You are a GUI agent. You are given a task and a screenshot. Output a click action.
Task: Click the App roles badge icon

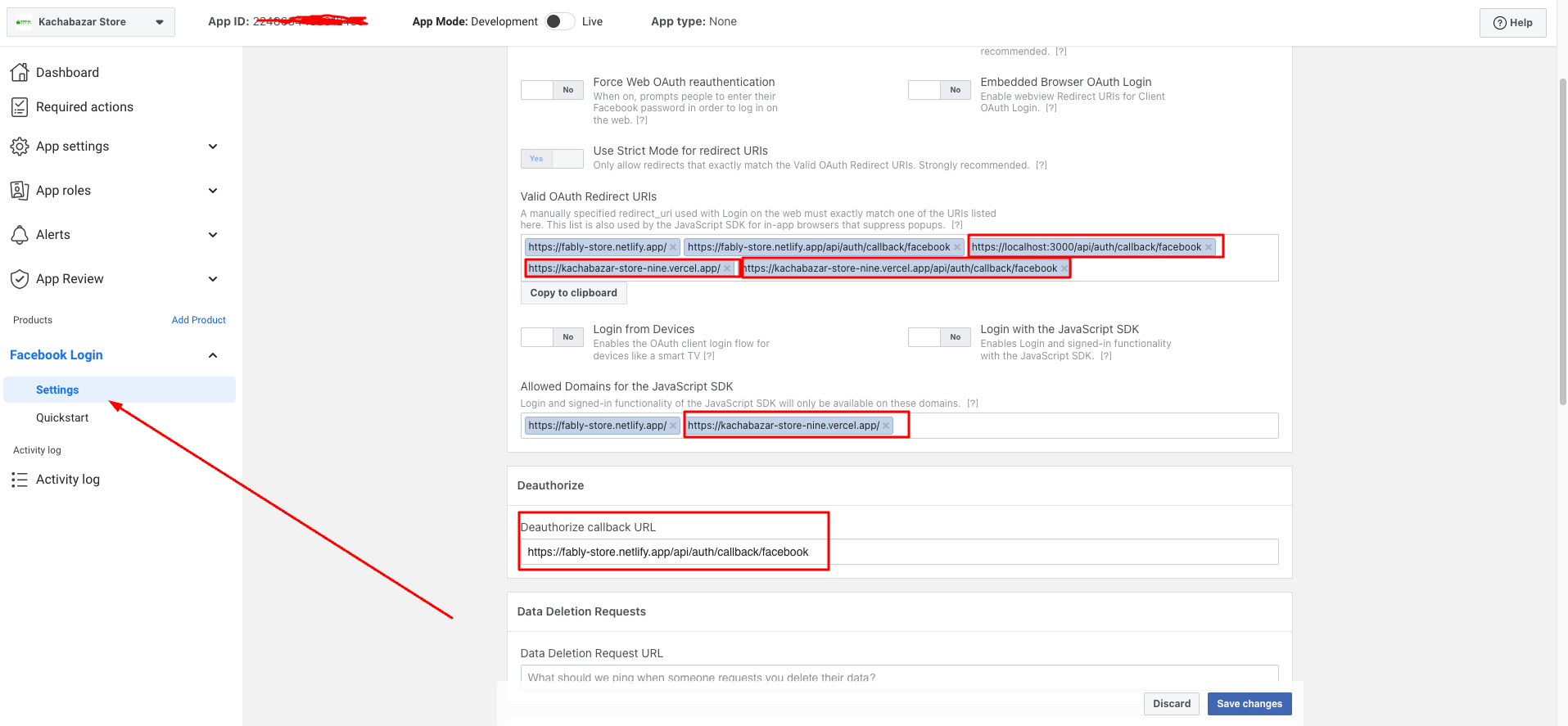click(x=20, y=191)
